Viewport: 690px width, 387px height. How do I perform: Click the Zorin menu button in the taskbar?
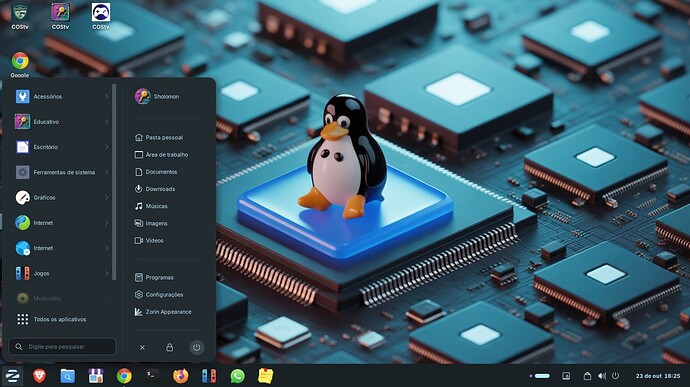pos(12,376)
